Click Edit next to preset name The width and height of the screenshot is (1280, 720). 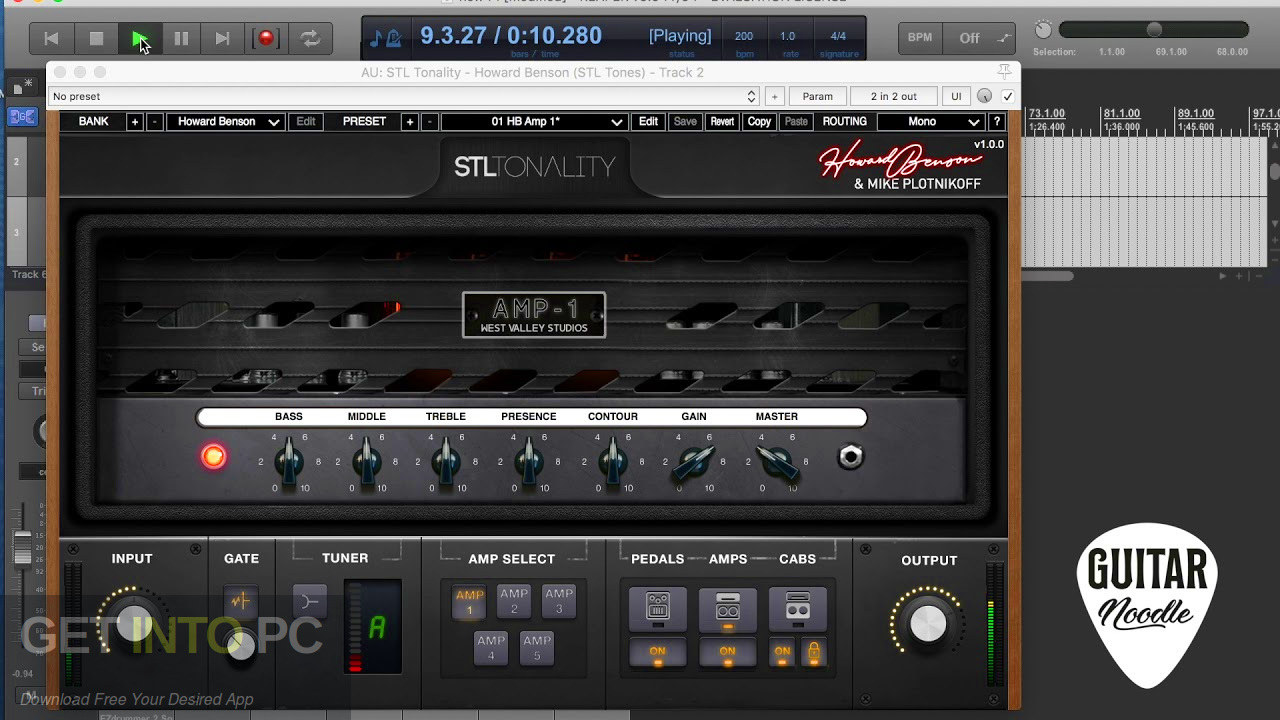click(x=648, y=122)
